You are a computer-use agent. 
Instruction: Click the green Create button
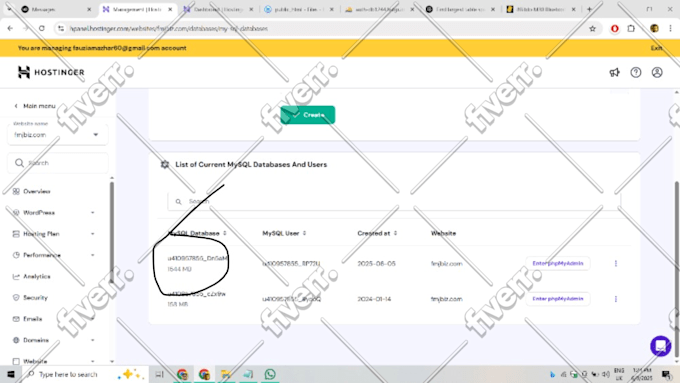tap(307, 115)
